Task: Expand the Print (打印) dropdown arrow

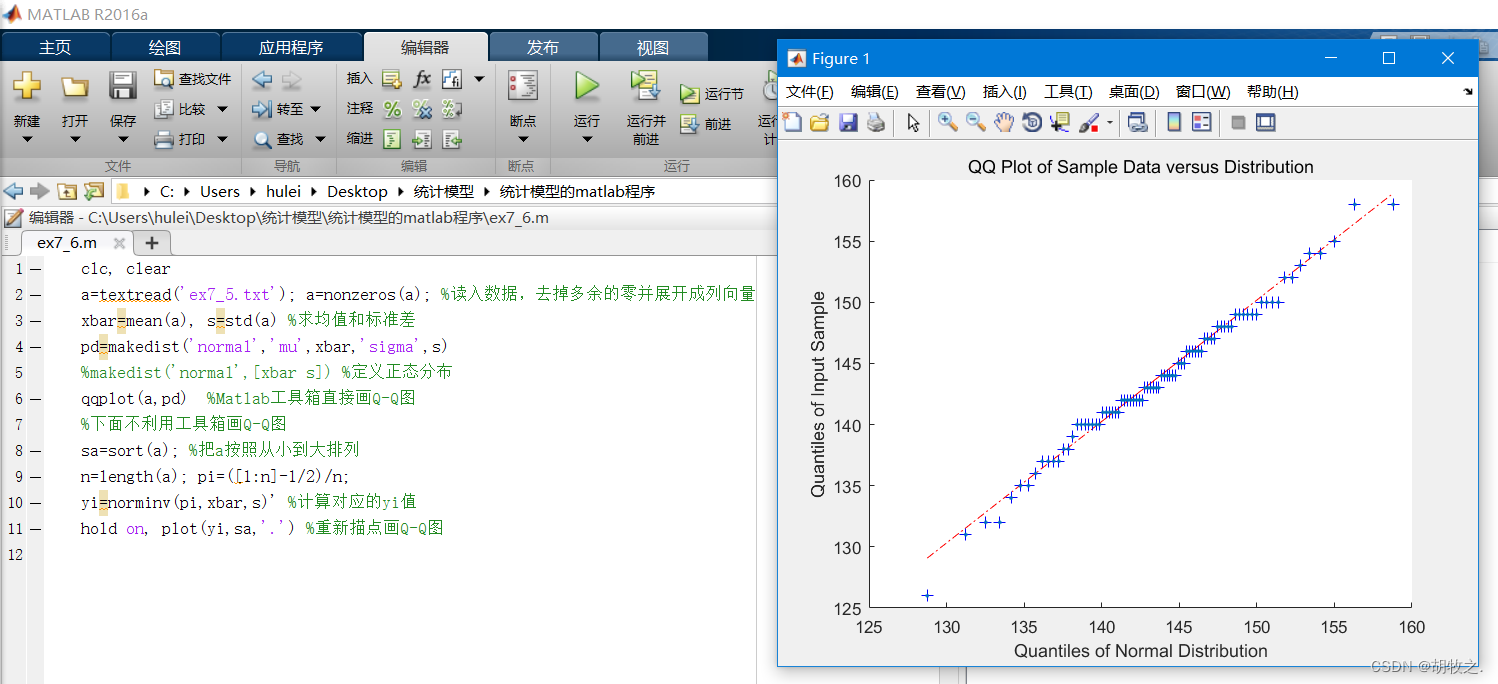Action: (x=222, y=140)
